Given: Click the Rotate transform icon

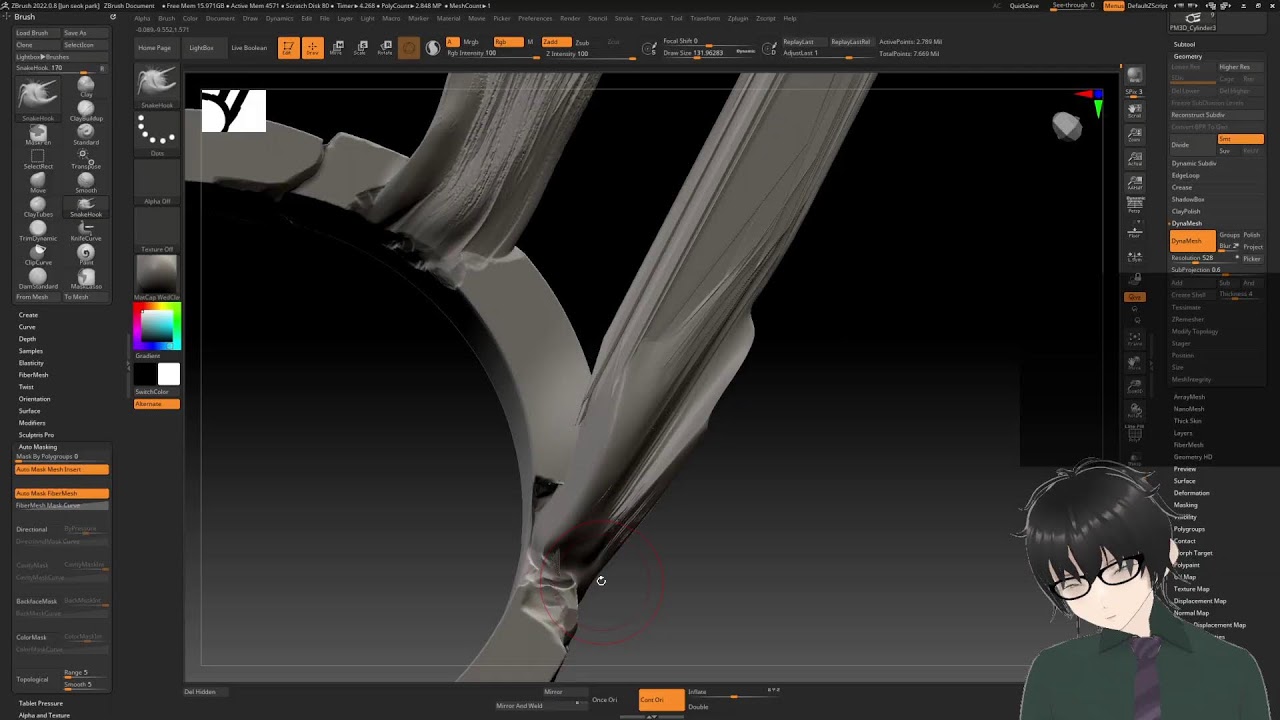Looking at the screenshot, I should pyautogui.click(x=385, y=47).
